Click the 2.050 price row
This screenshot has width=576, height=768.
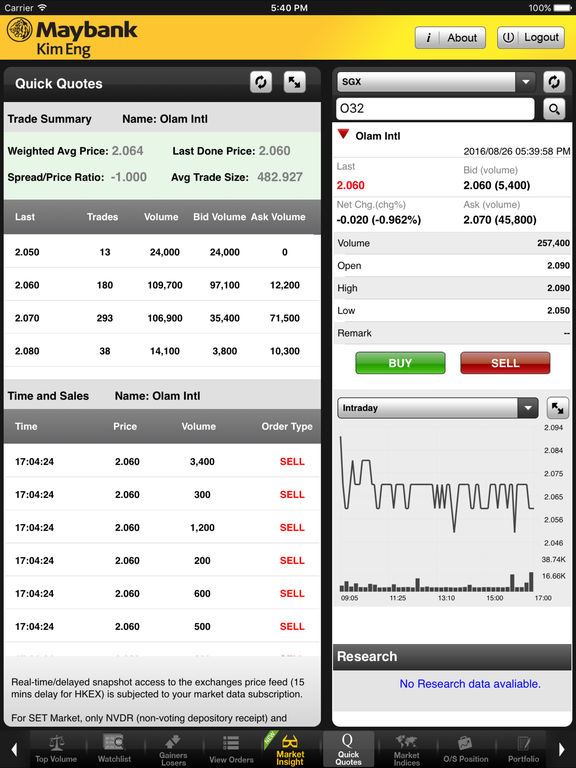coord(162,252)
